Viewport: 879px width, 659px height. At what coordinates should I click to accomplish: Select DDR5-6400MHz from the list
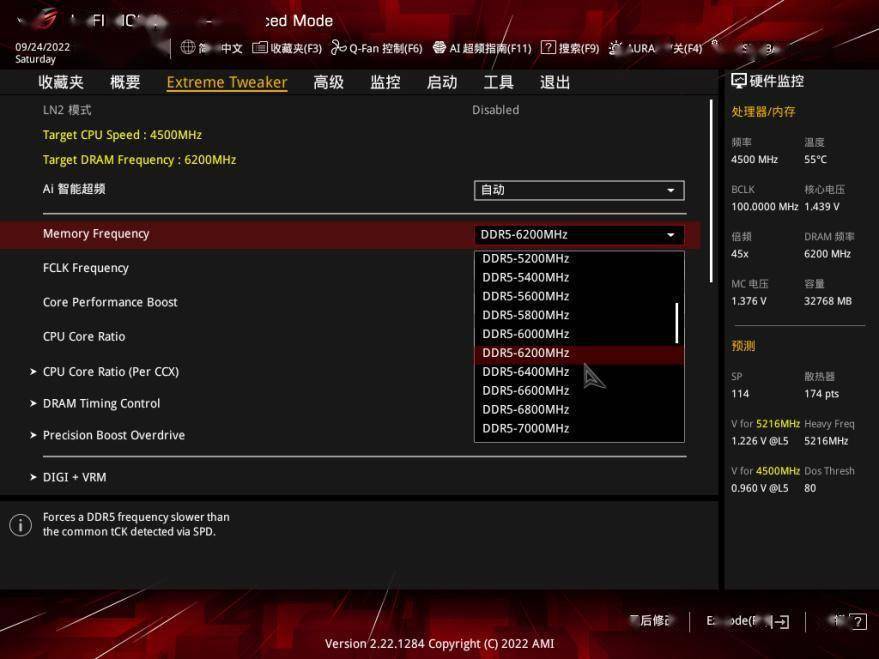[x=526, y=372]
